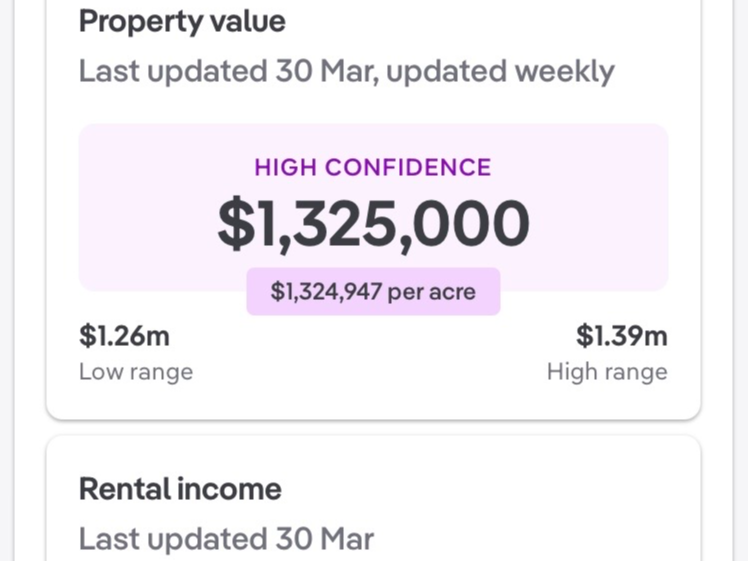Select the $1.39m high estimate

[621, 336]
